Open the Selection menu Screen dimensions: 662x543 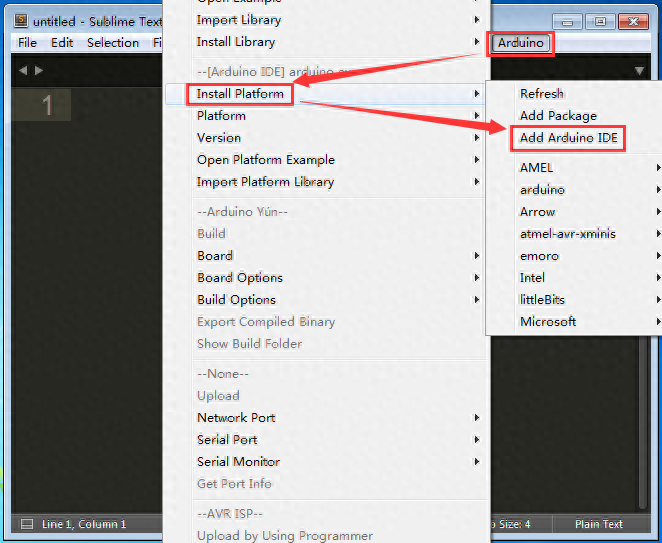(x=113, y=43)
